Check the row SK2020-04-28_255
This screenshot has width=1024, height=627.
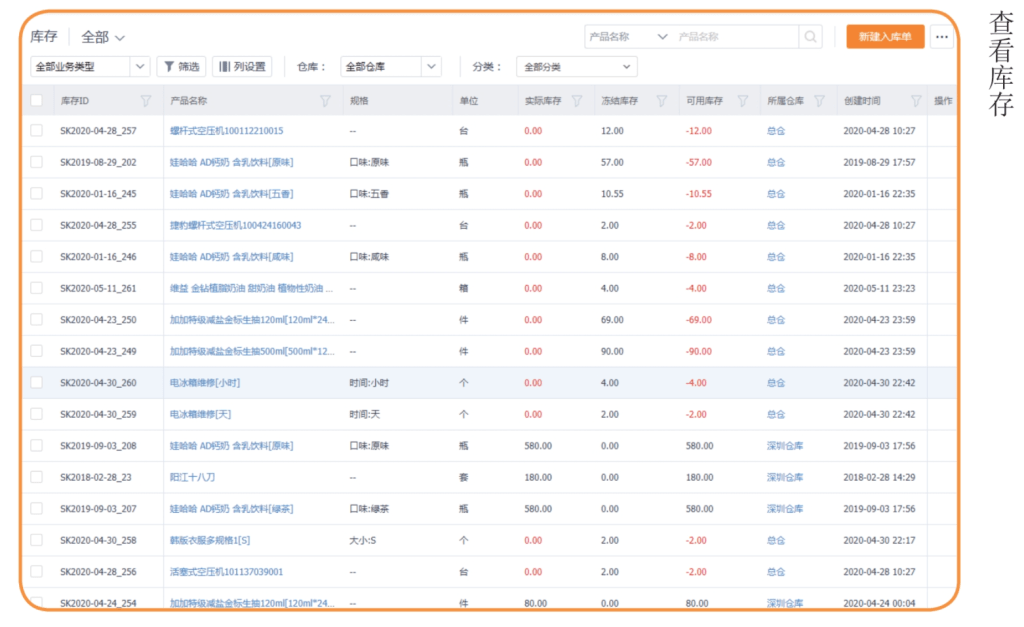[x=37, y=225]
